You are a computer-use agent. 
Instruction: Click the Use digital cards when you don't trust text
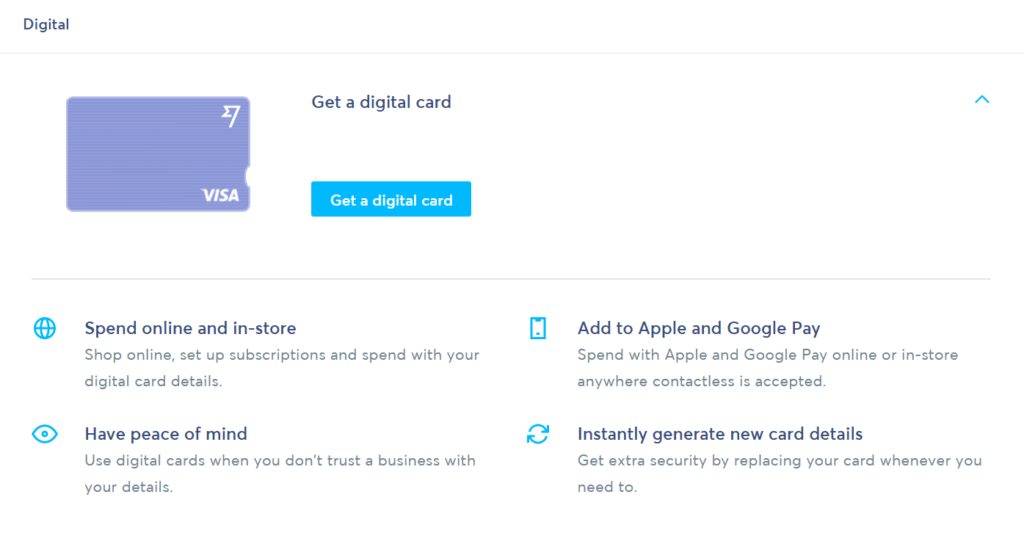tap(280, 474)
